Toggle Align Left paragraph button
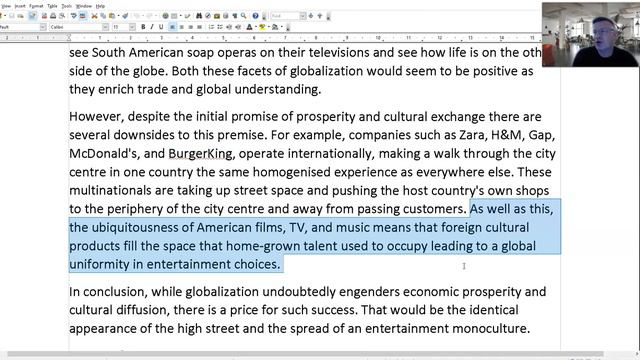The image size is (640, 360). (x=172, y=27)
